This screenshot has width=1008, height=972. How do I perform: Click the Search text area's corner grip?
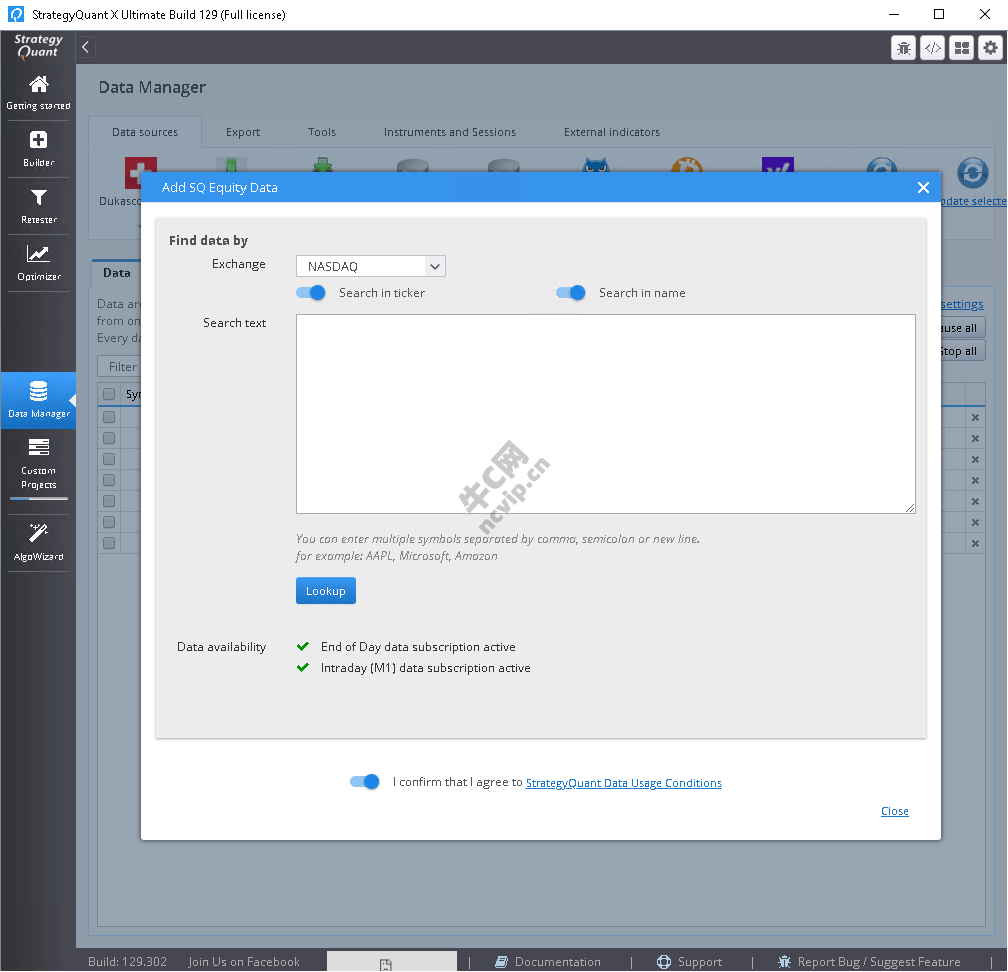pyautogui.click(x=910, y=508)
